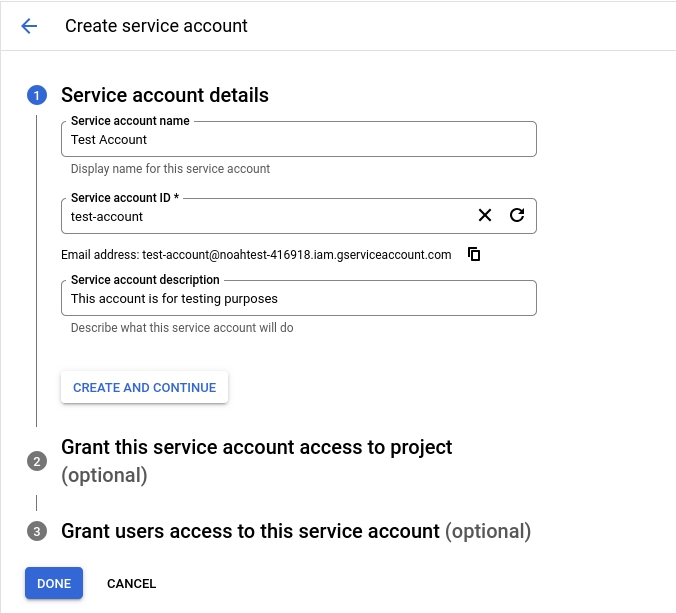Screen dimensions: 676x613
Task: Click the step 3 number circle
Action: click(37, 531)
